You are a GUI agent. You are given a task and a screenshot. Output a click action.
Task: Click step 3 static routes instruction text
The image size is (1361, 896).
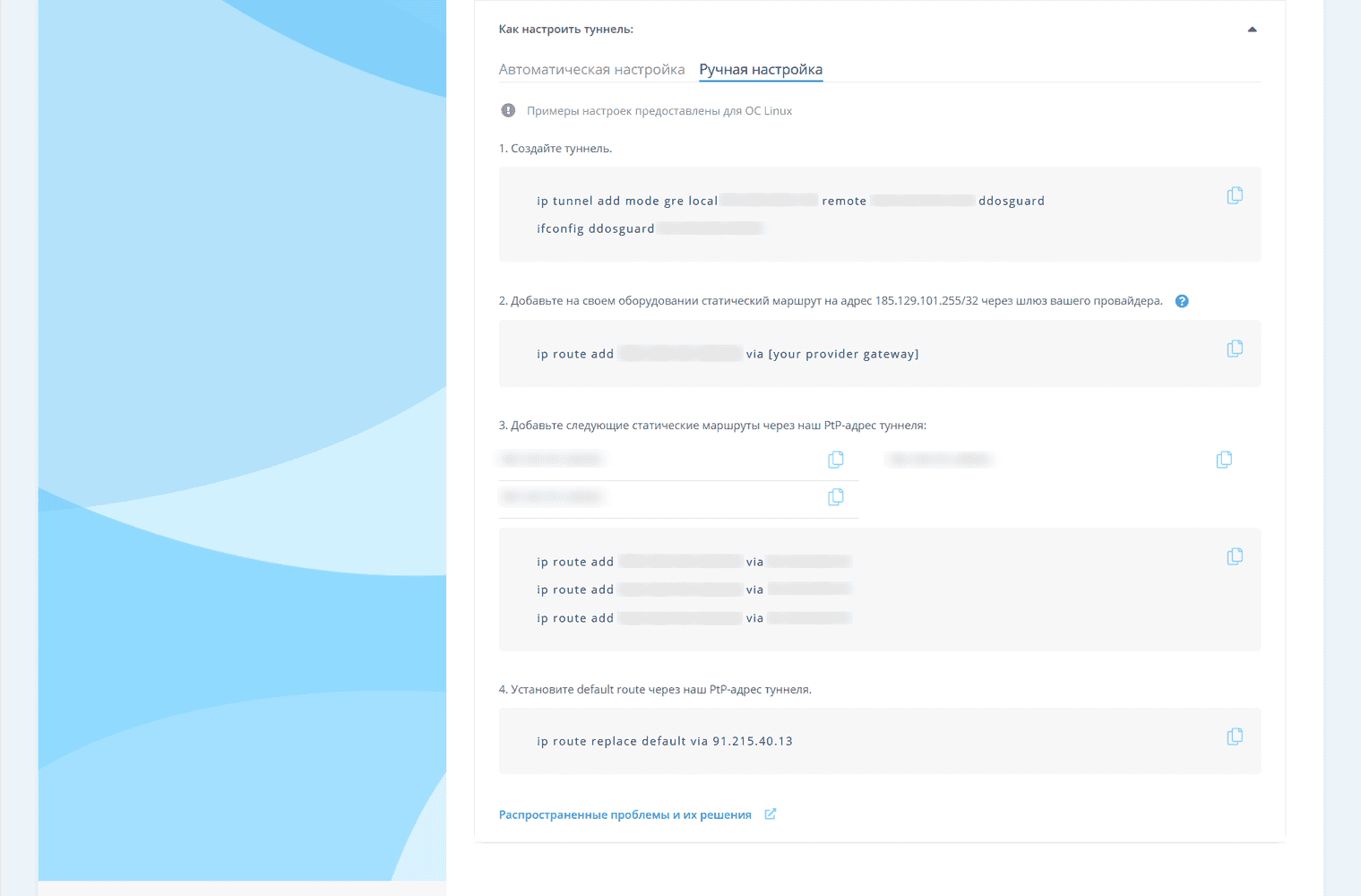point(712,426)
